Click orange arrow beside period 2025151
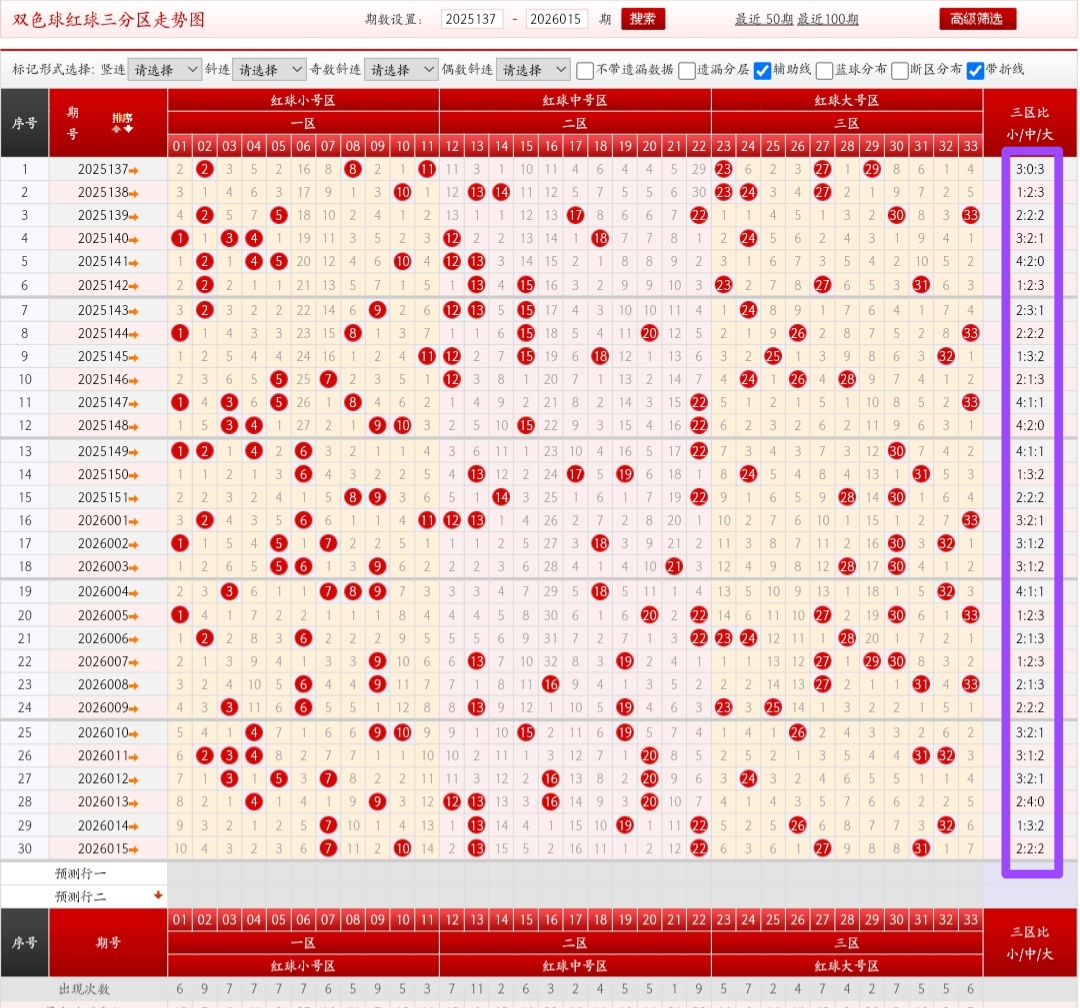Screen dimensions: 1080x1008 tap(134, 498)
